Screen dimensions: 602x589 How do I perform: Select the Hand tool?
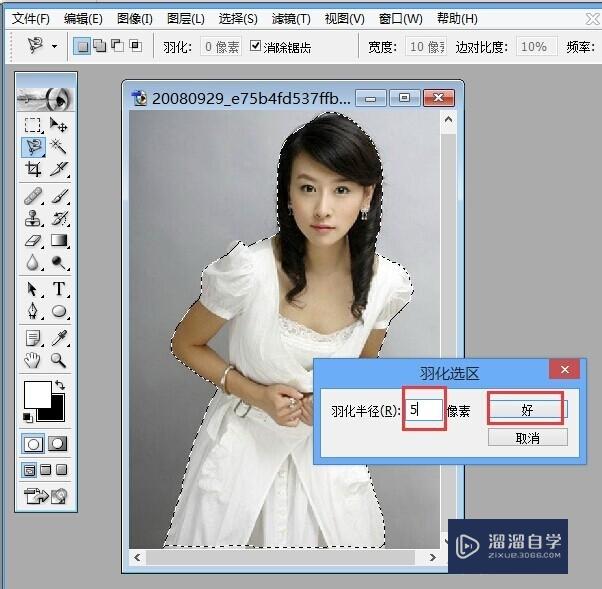[x=33, y=360]
